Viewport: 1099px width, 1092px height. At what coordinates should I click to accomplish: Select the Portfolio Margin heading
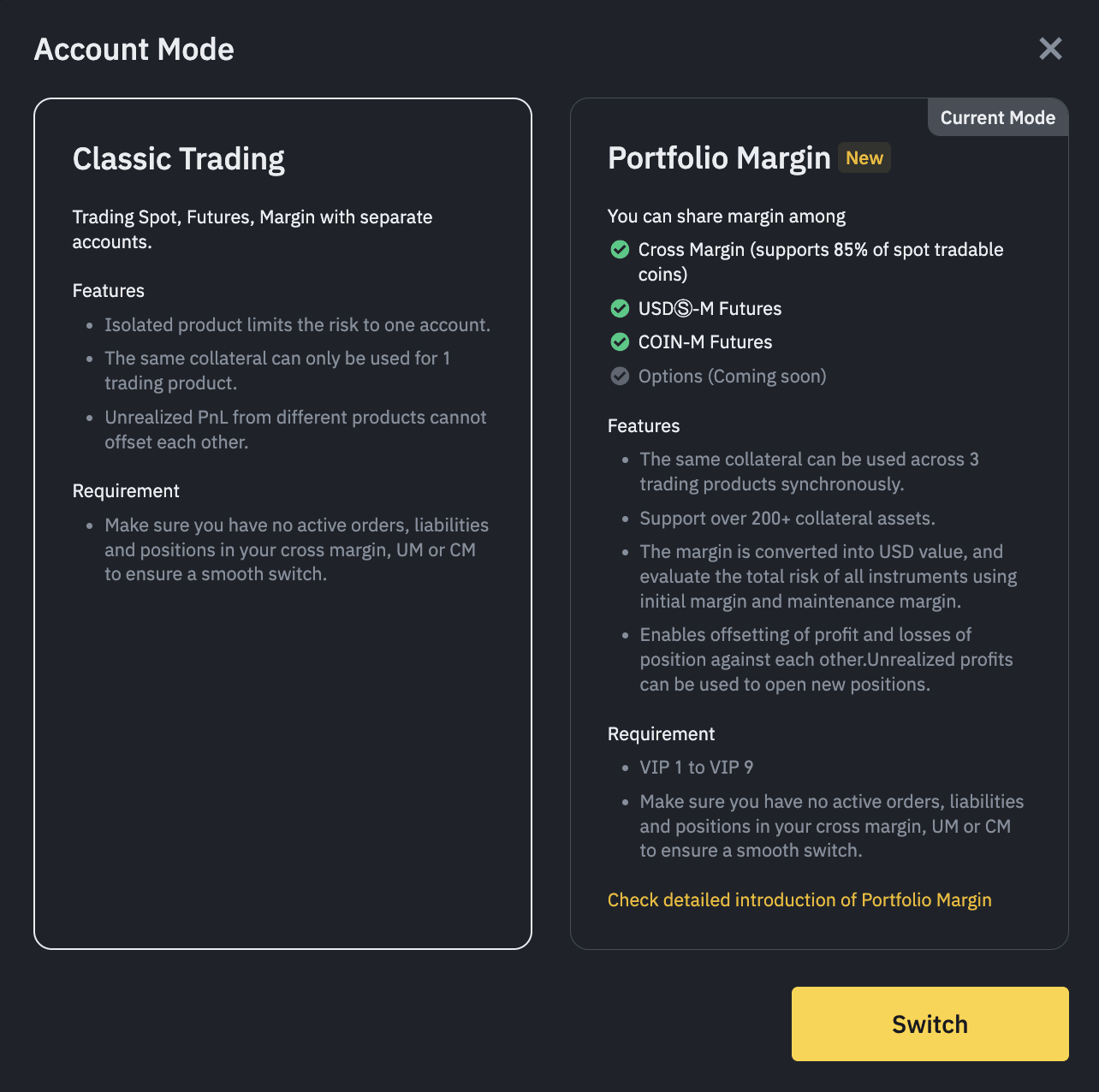point(718,158)
